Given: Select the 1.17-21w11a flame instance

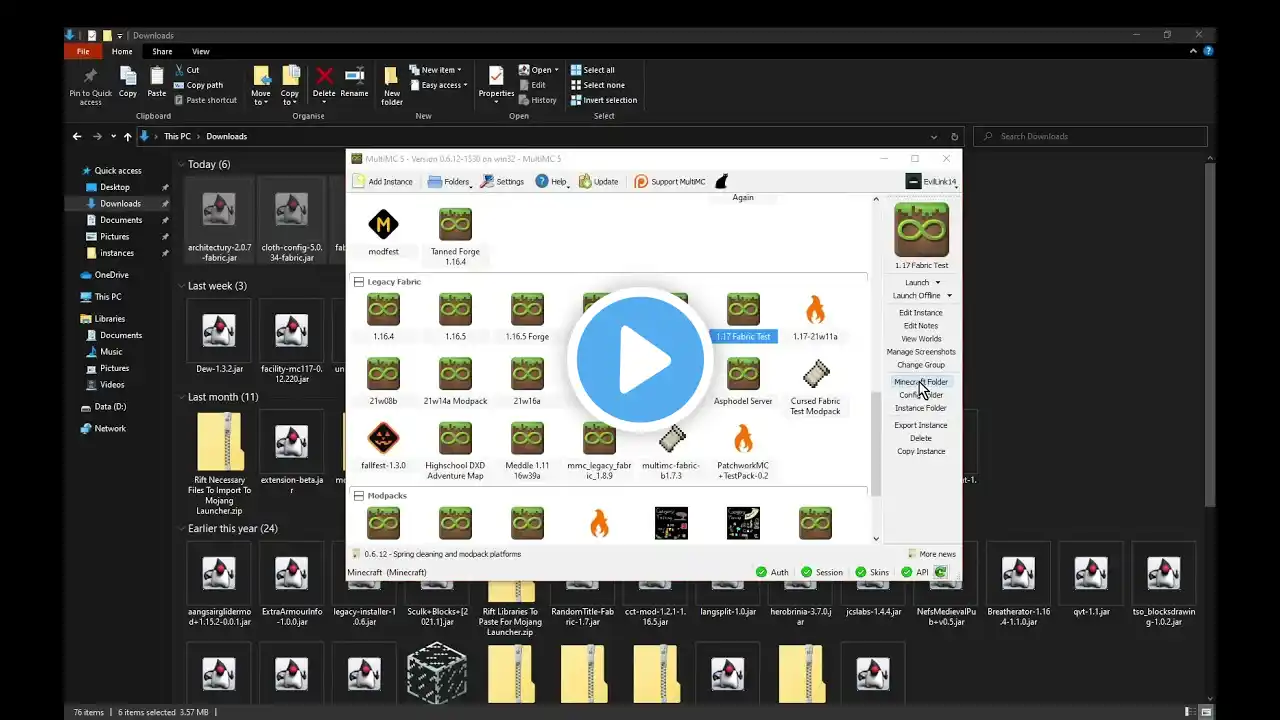Looking at the screenshot, I should [x=815, y=317].
